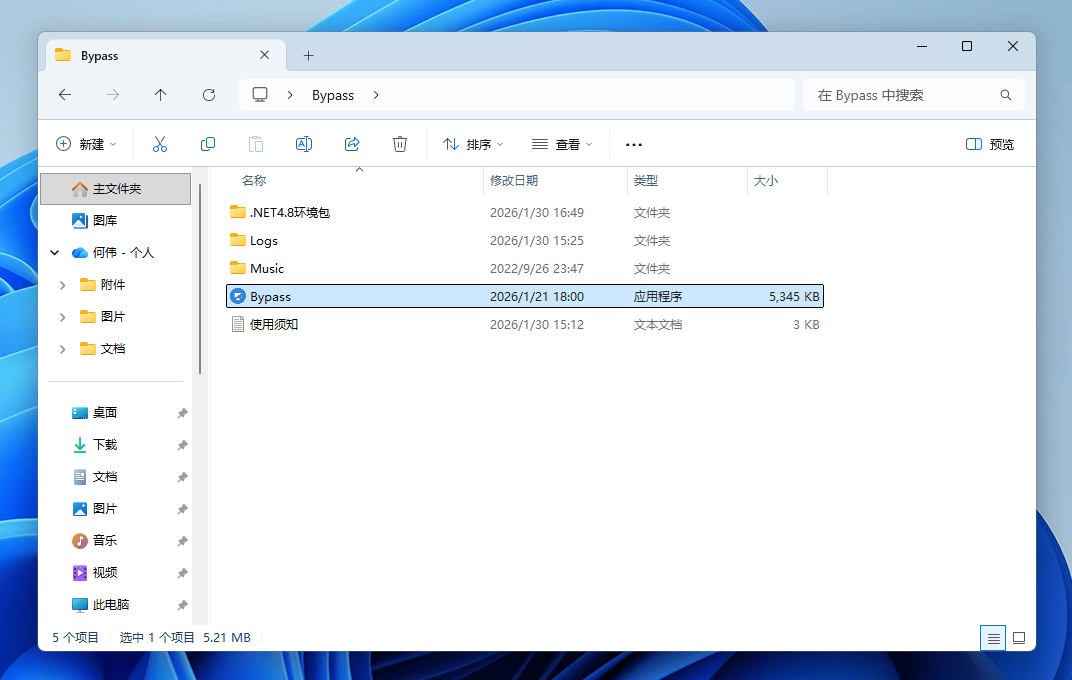1072x680 pixels.
Task: Open the 排序 sort dropdown
Action: click(x=471, y=144)
